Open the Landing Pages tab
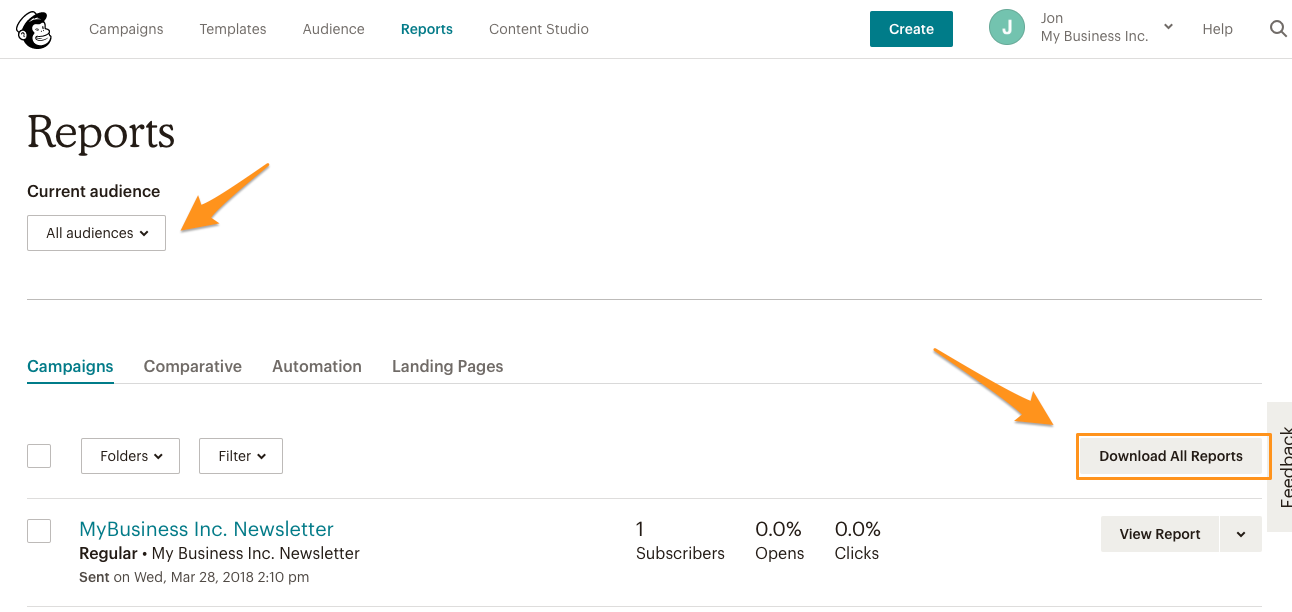The height and width of the screenshot is (612, 1292). (447, 366)
